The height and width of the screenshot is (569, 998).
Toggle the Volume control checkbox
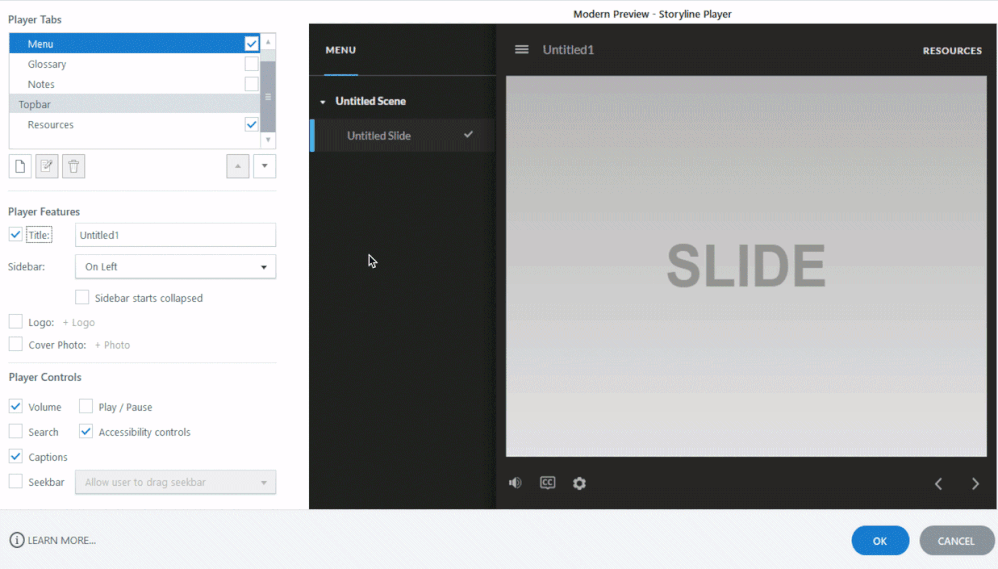(x=15, y=406)
